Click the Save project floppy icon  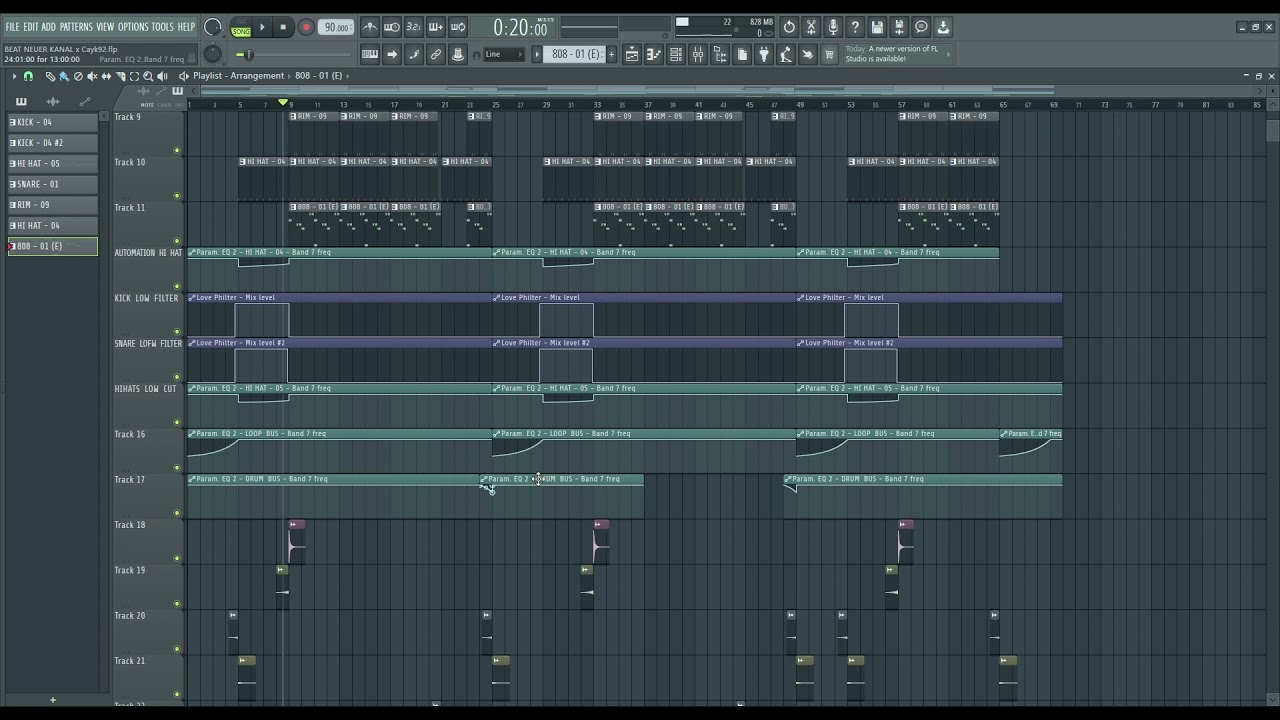tap(877, 28)
